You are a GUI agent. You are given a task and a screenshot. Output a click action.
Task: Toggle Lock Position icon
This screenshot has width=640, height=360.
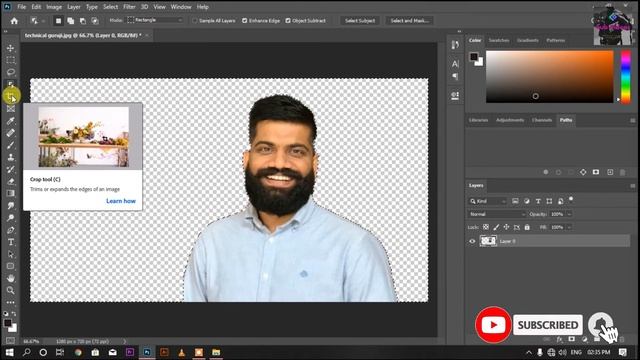(x=506, y=227)
